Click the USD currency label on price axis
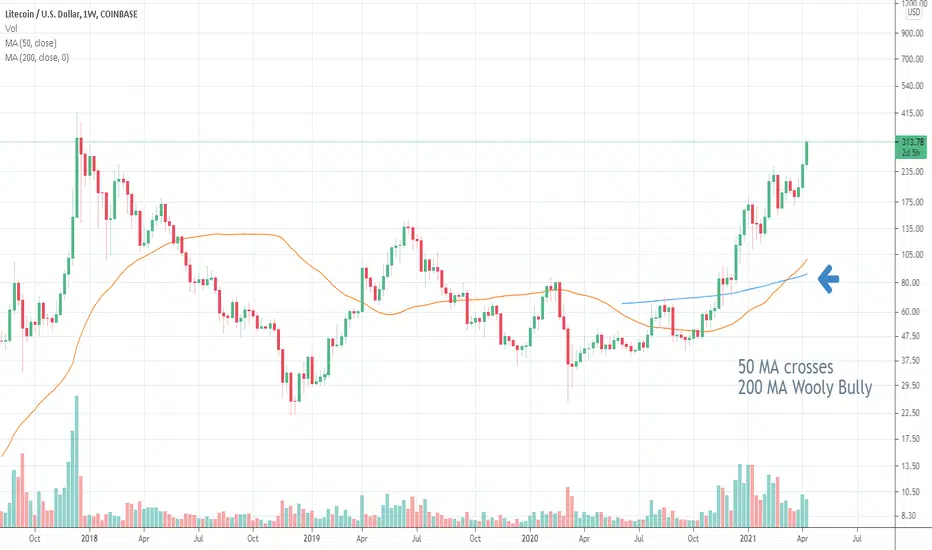Screen dimensions: 932x550 coord(913,12)
